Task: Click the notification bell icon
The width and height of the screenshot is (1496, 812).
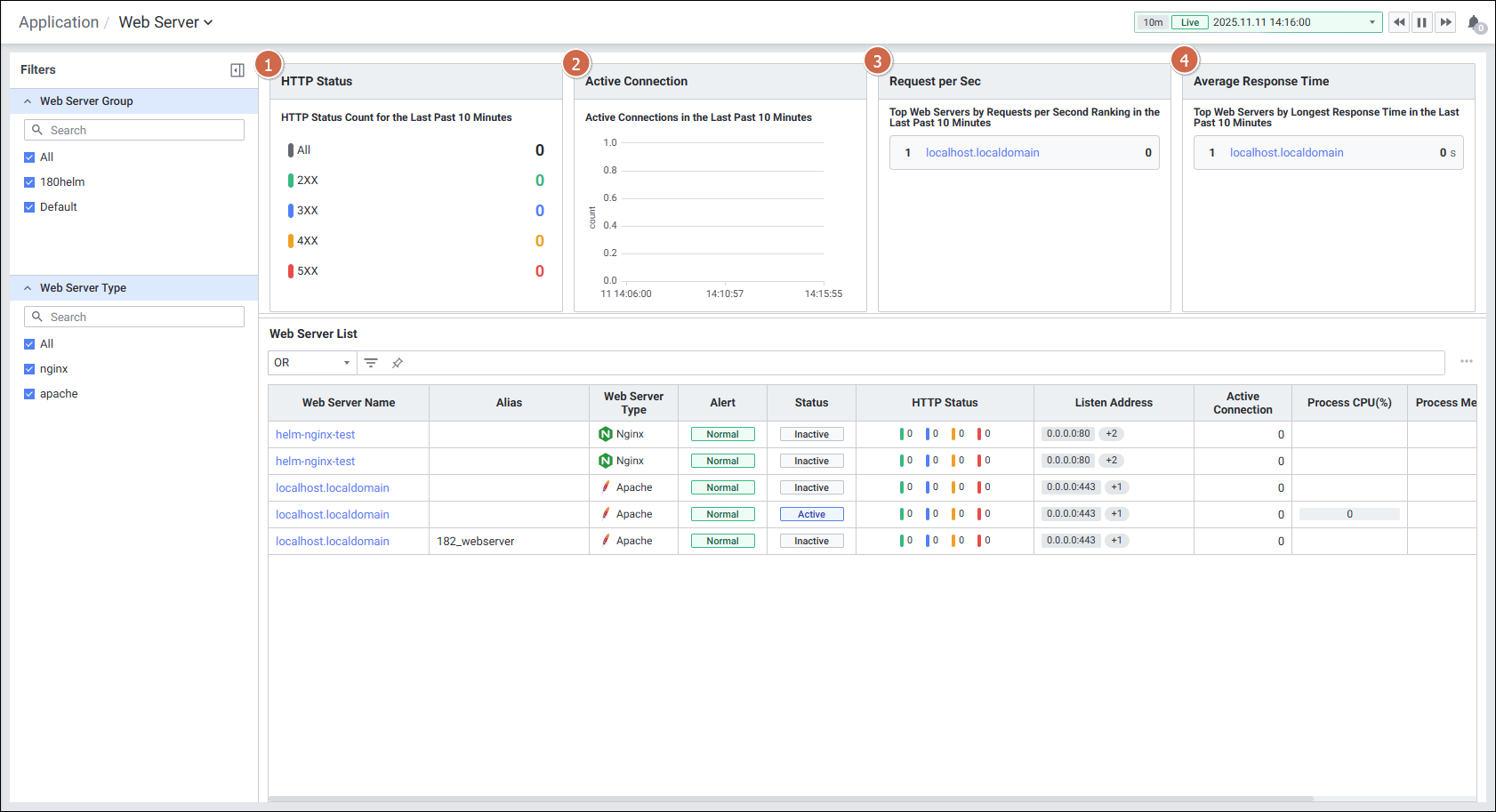Action: pos(1474,23)
